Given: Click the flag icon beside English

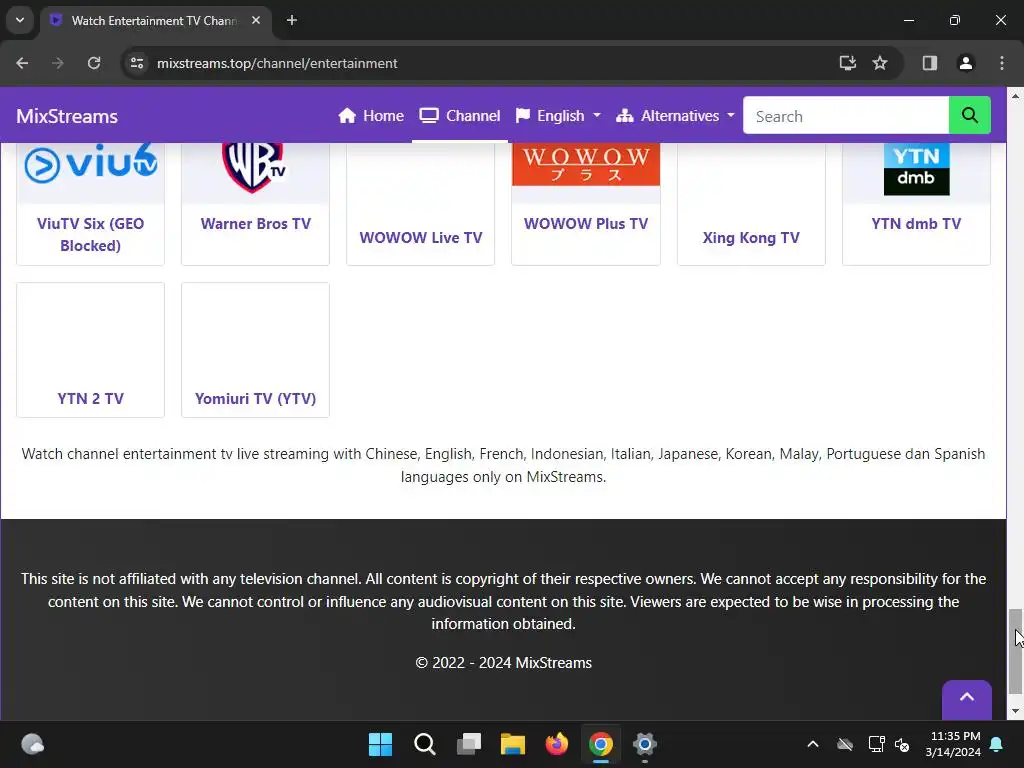Looking at the screenshot, I should pos(522,116).
